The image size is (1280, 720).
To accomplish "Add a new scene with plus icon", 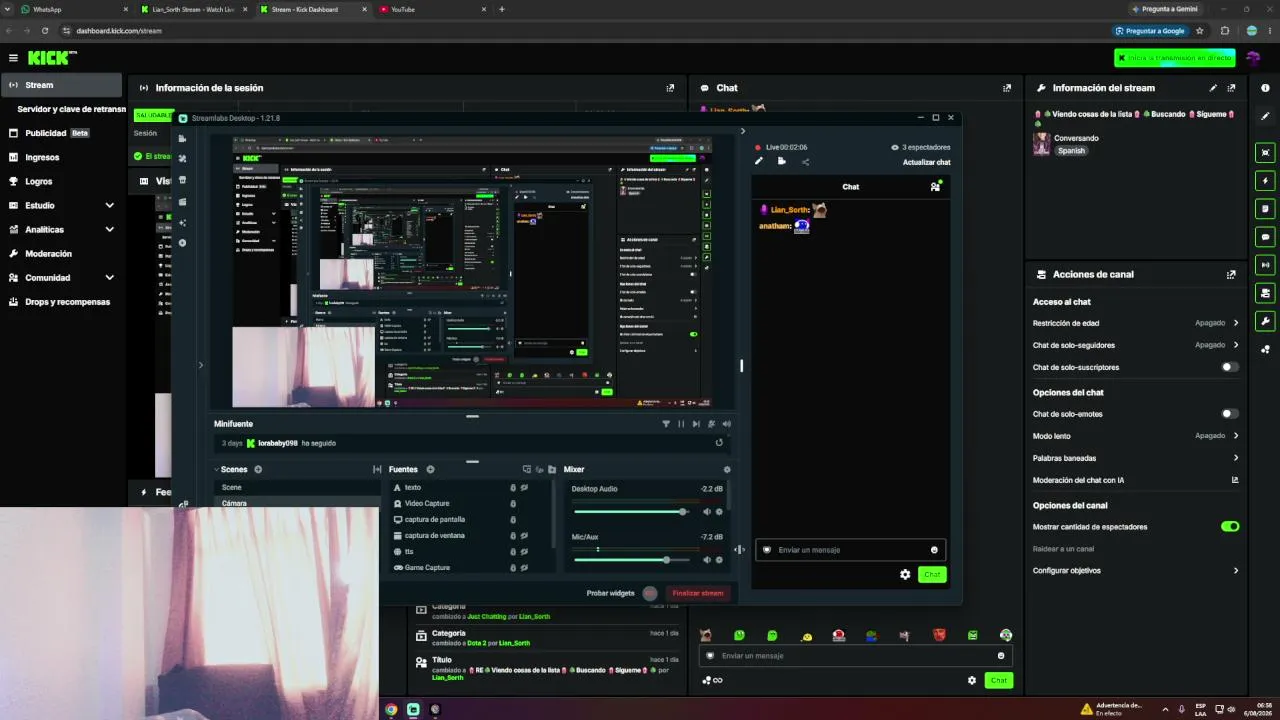I will click(258, 469).
